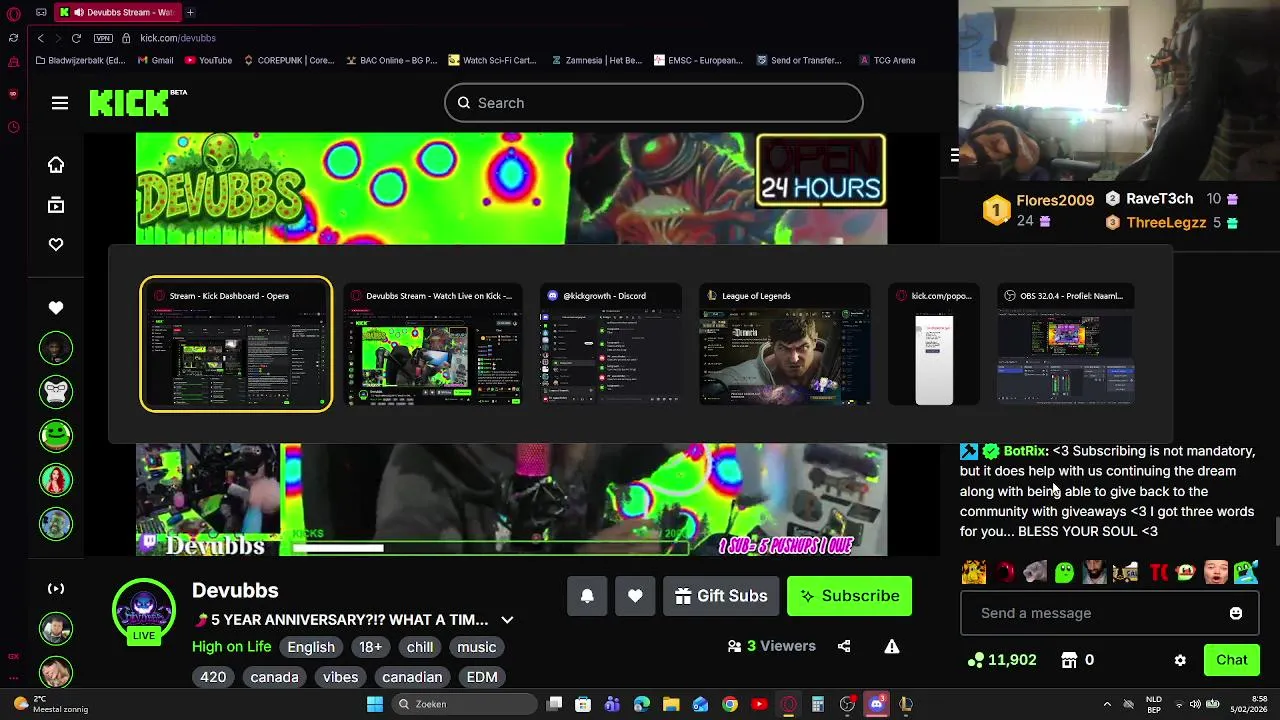Switch to @kickgrowth Discord window
Viewport: 1280px width, 720px height.
click(609, 345)
